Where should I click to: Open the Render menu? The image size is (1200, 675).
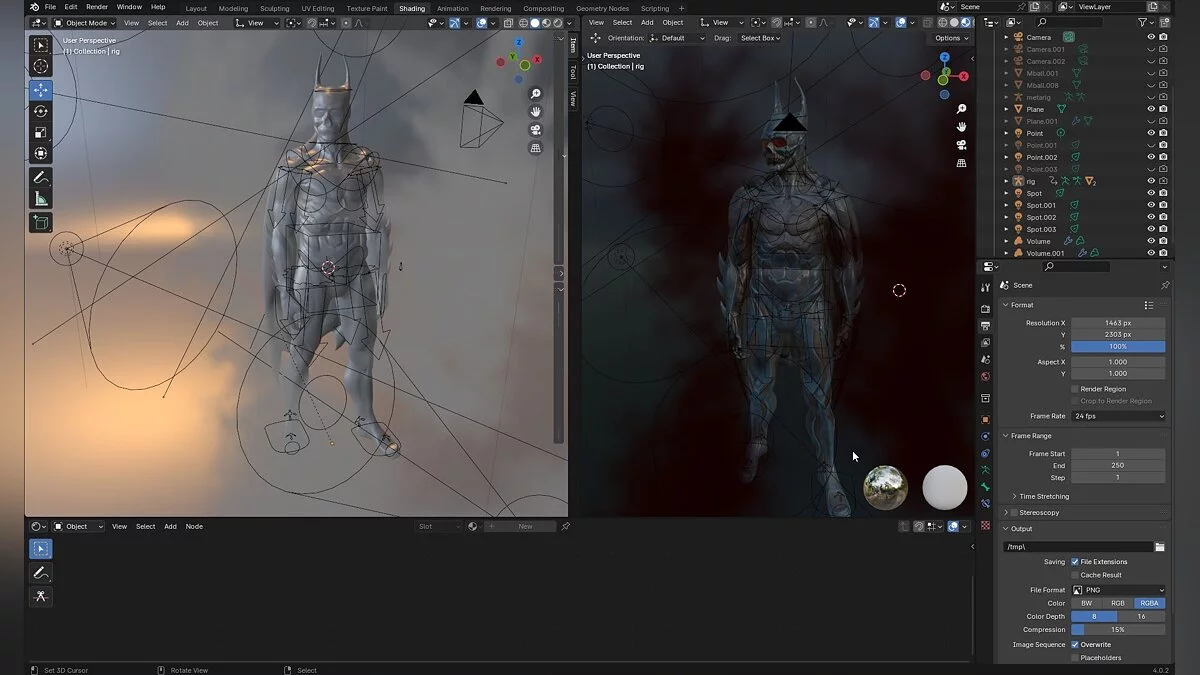(97, 7)
